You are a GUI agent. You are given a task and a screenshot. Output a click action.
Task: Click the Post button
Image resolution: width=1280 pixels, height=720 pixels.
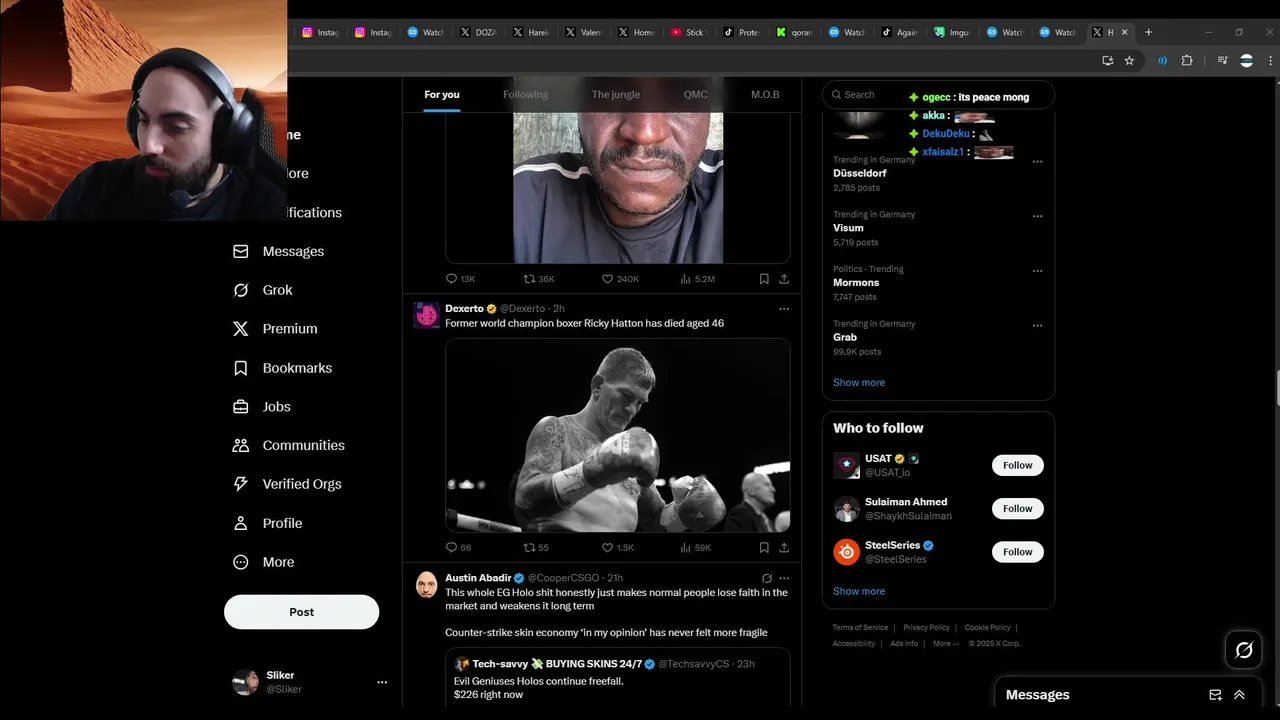coord(301,612)
